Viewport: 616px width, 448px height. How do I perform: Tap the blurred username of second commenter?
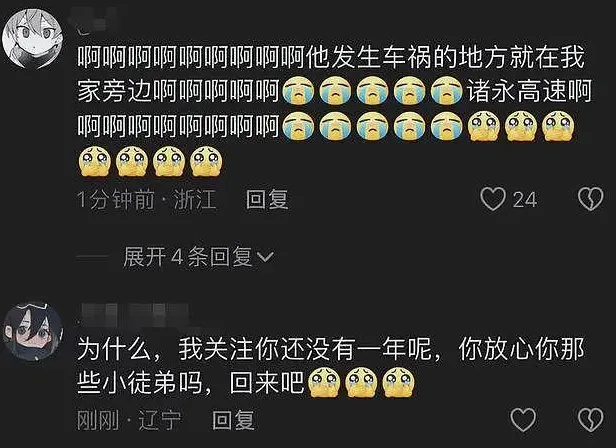point(132,314)
